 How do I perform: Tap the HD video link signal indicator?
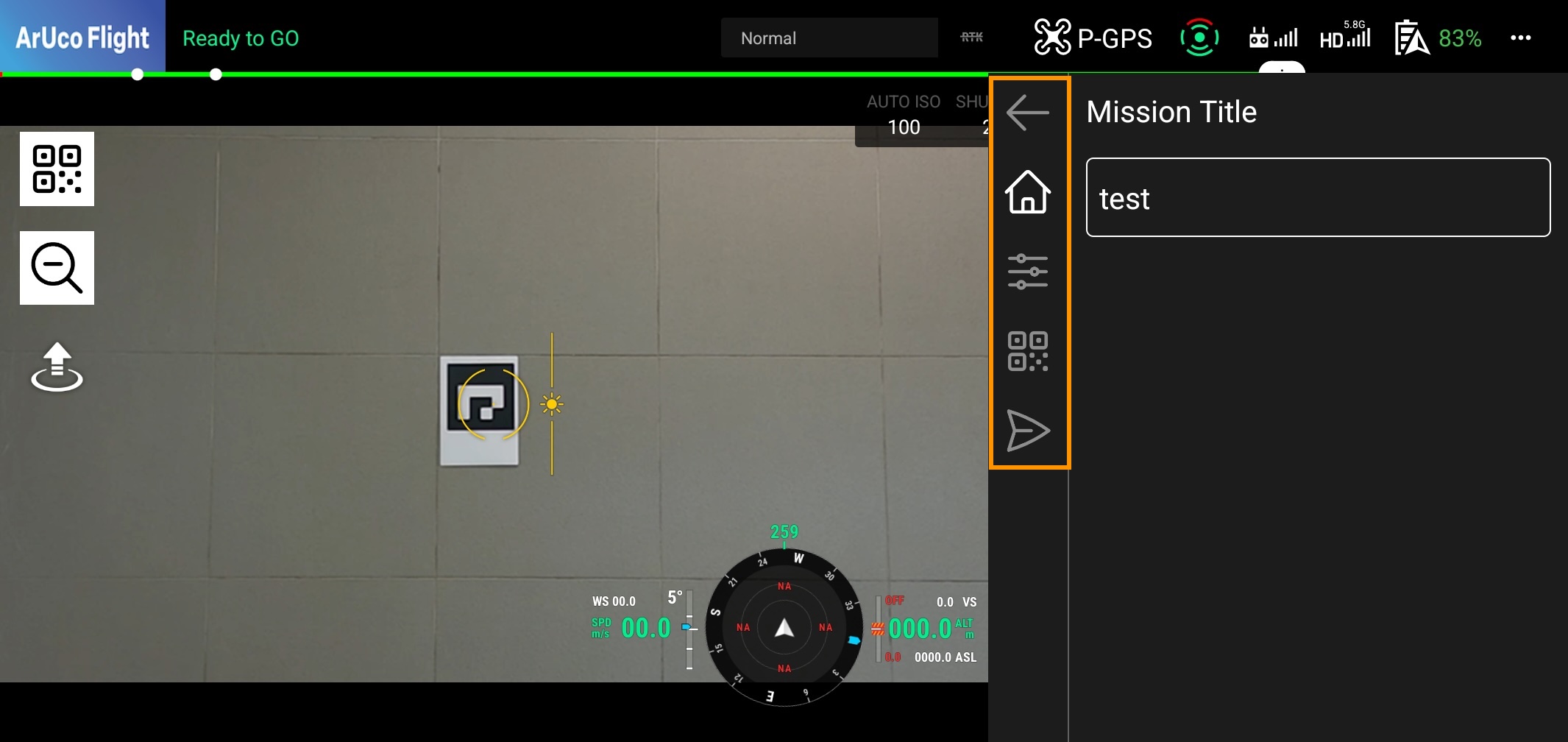click(1344, 38)
